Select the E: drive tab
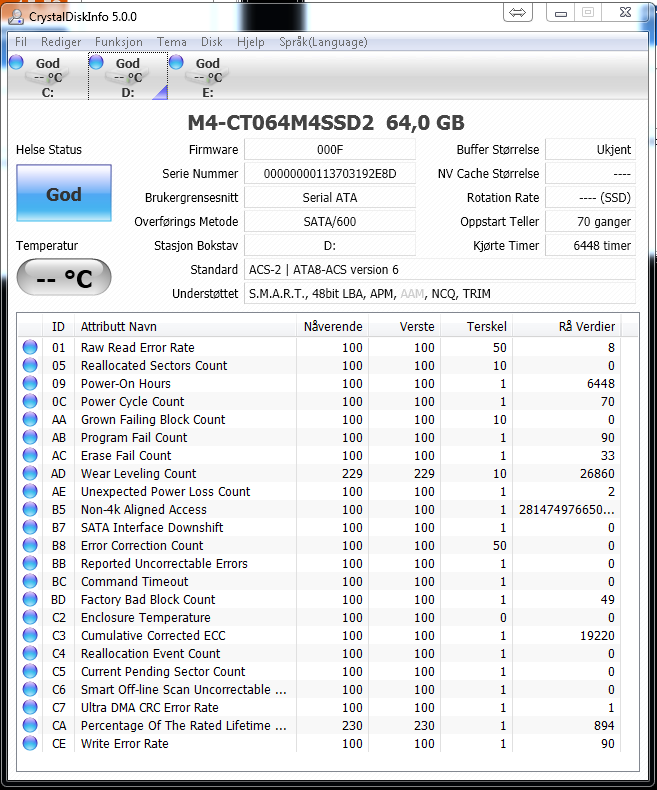 (x=208, y=77)
